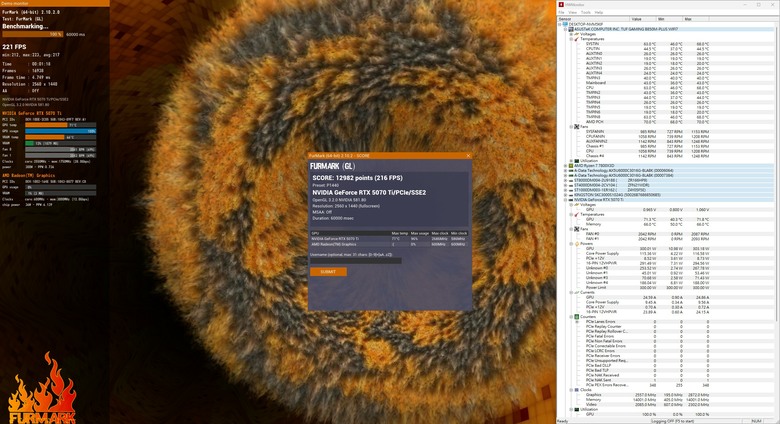Click the Currents icon under NVIDIA GPU
Screen dimensions: 780x424
577,293
